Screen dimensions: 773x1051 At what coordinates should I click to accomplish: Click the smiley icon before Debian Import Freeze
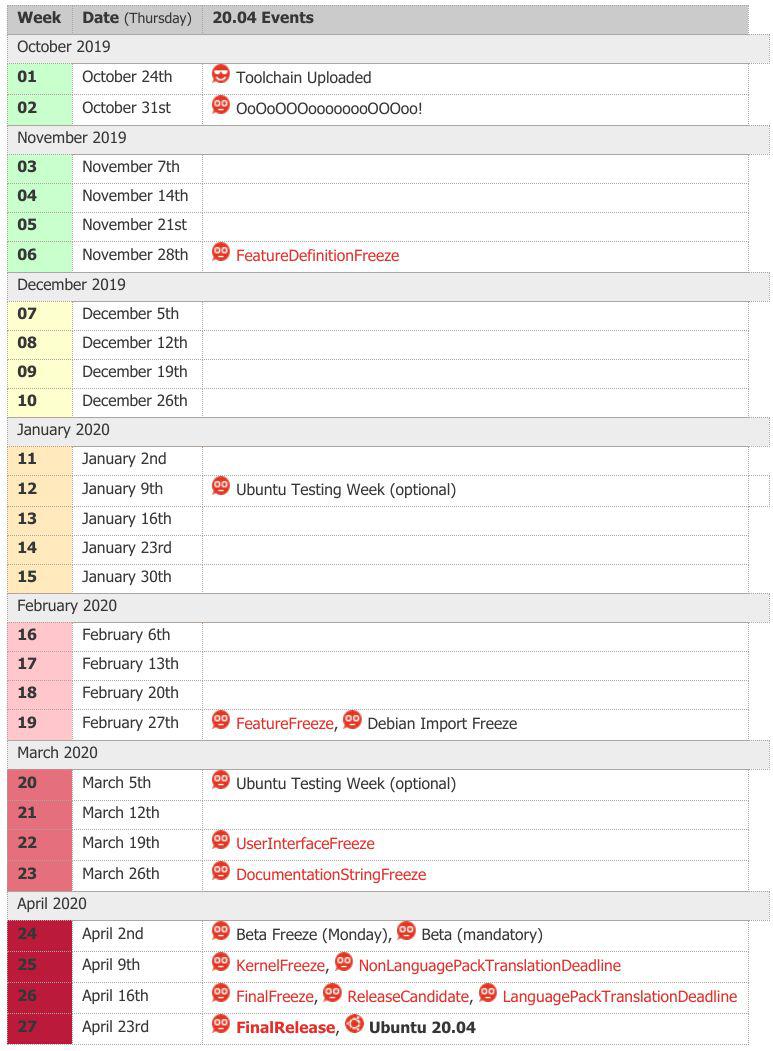coord(352,721)
